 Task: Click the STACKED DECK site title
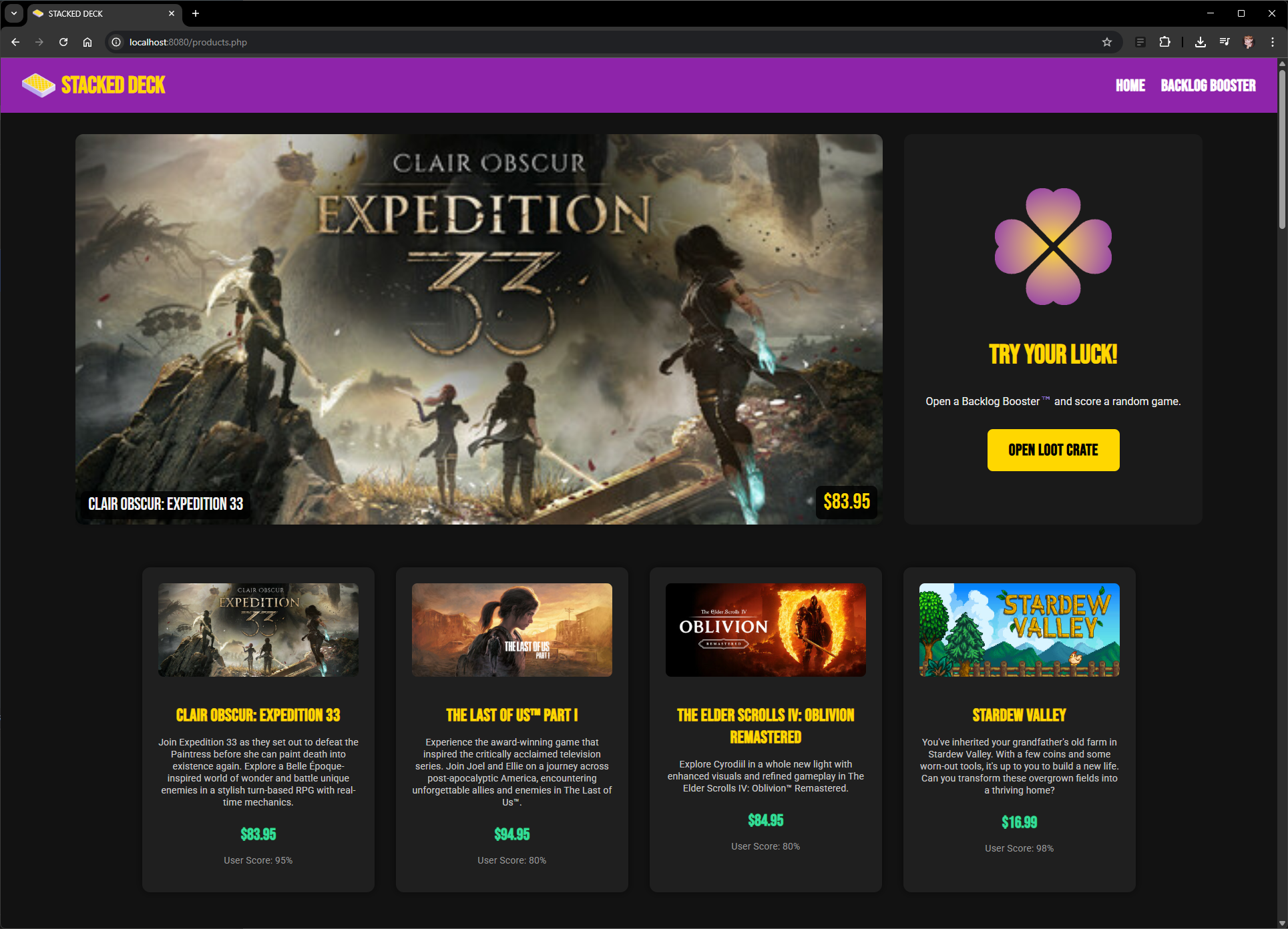(x=113, y=85)
